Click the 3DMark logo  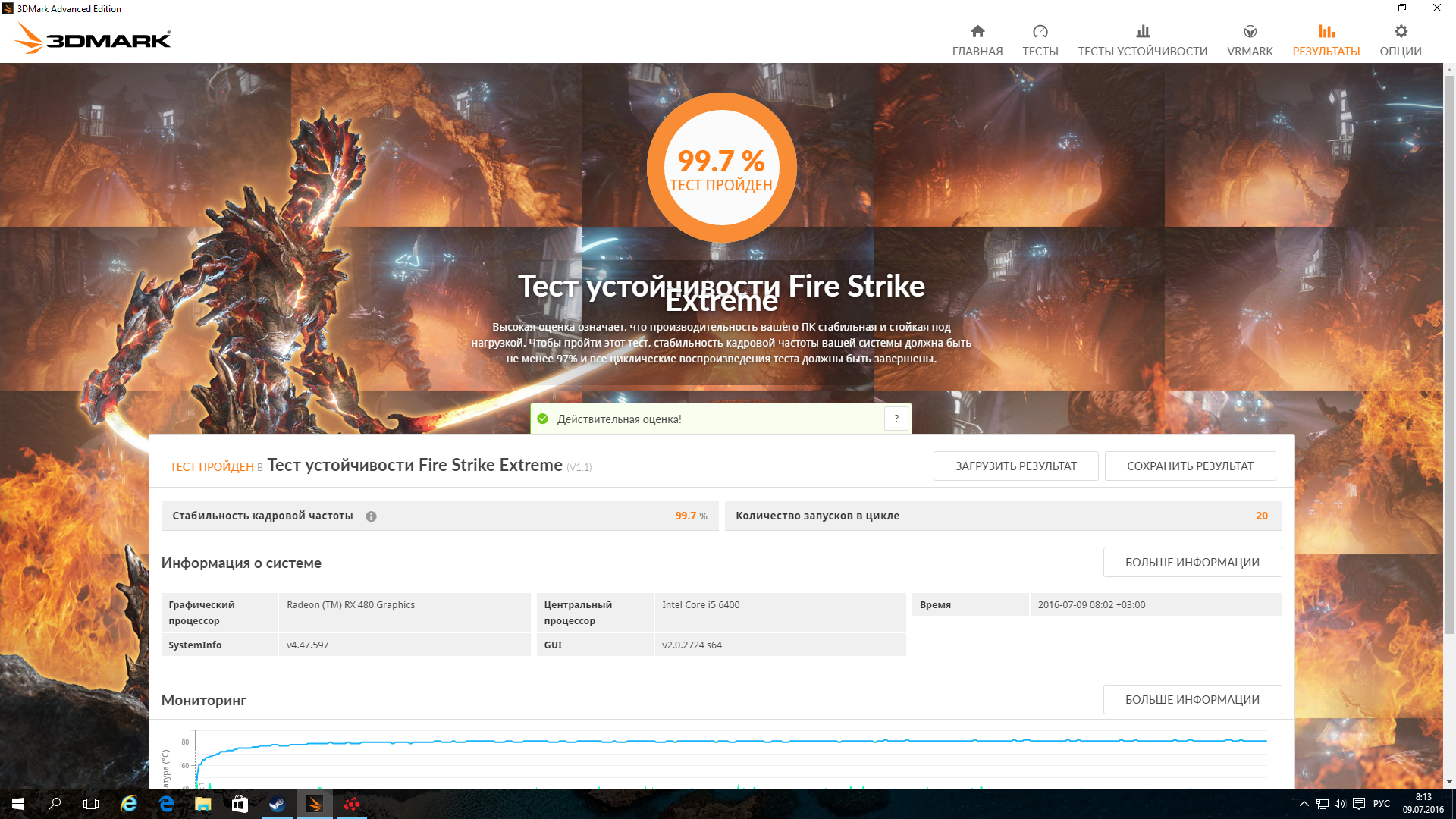point(93,38)
